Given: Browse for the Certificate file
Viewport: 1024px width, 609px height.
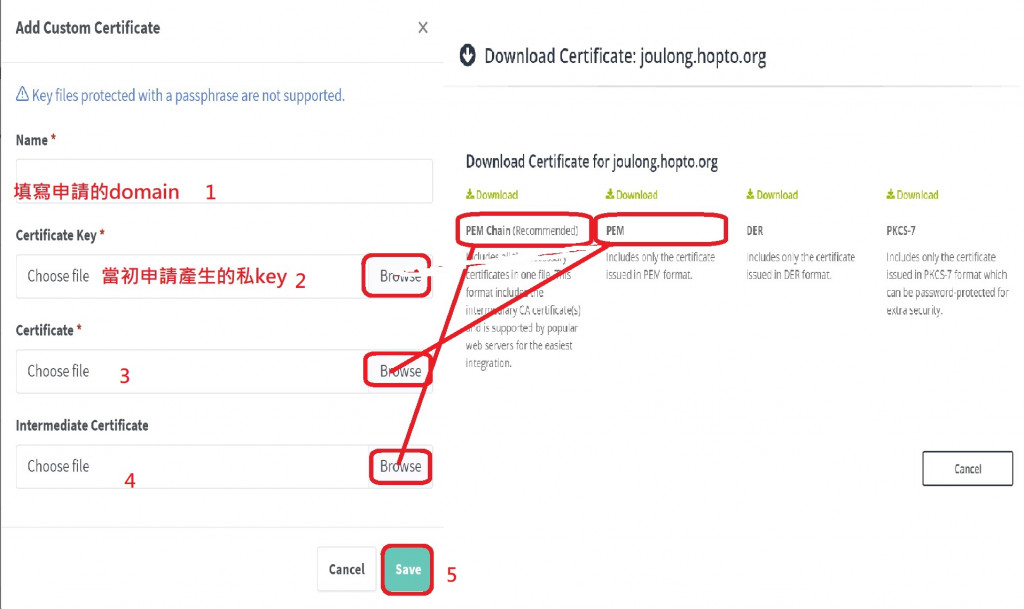Looking at the screenshot, I should tap(400, 371).
